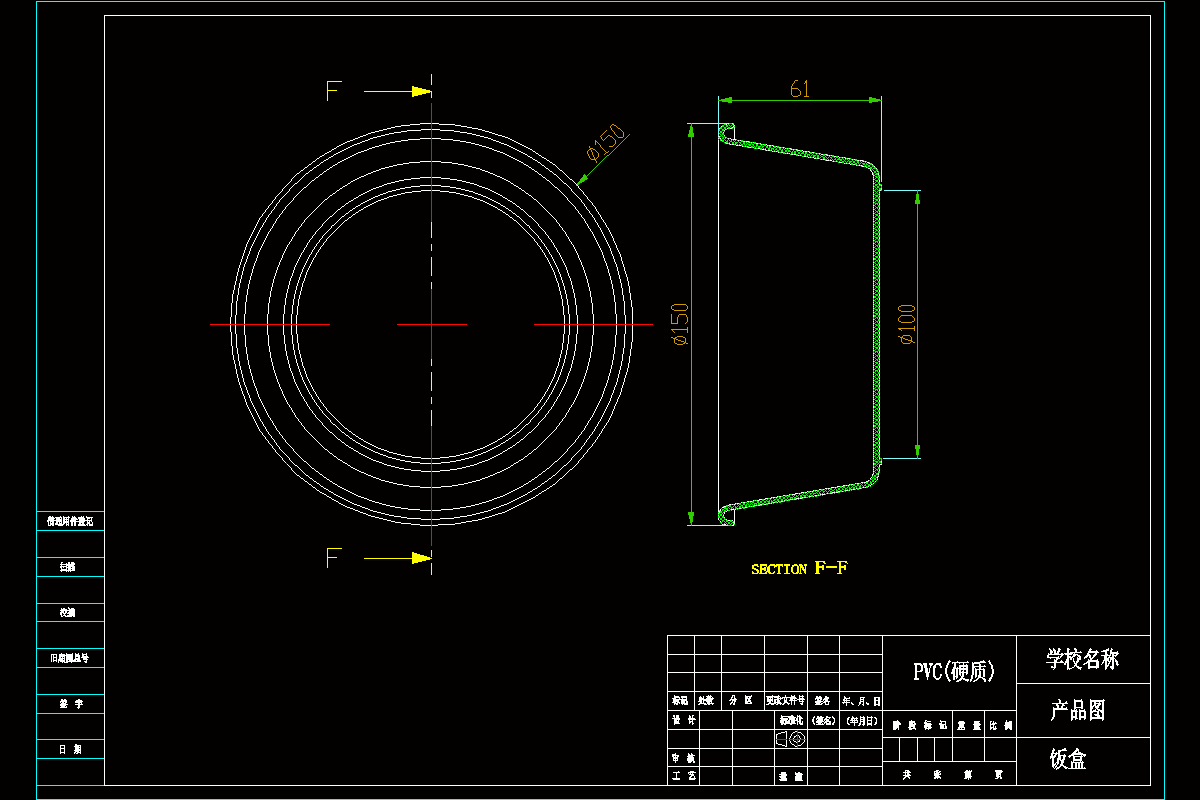This screenshot has height=800, width=1200.
Task: Select the upper yellow section arrow
Action: 398,91
